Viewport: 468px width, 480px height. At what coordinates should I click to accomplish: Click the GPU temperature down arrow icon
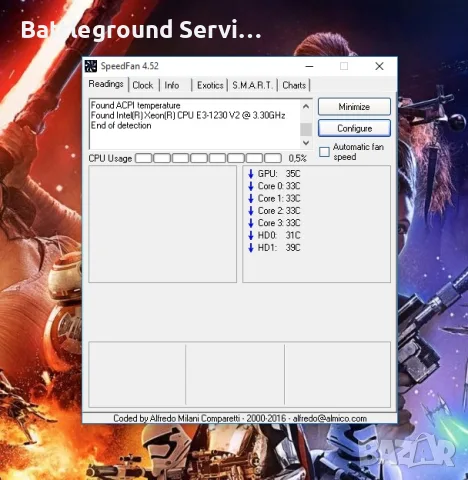pyautogui.click(x=251, y=174)
